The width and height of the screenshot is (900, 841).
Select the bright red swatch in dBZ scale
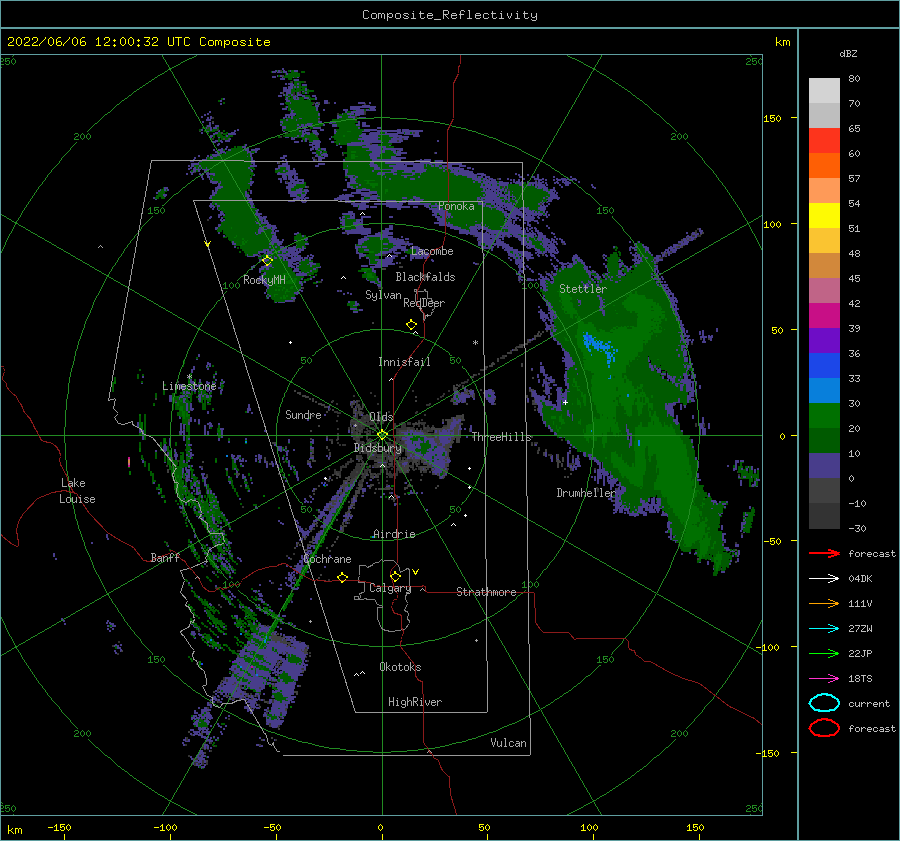pos(824,141)
